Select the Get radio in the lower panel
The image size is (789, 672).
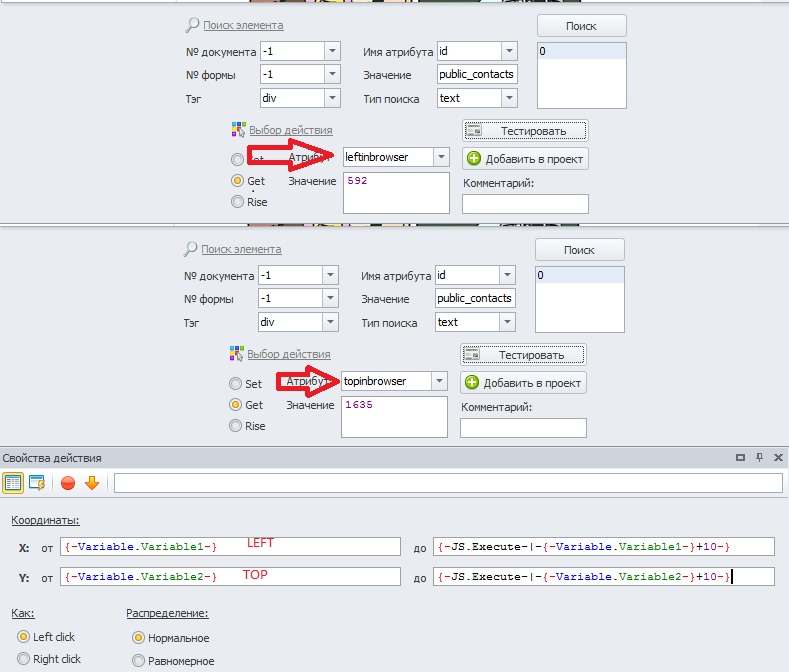point(235,405)
